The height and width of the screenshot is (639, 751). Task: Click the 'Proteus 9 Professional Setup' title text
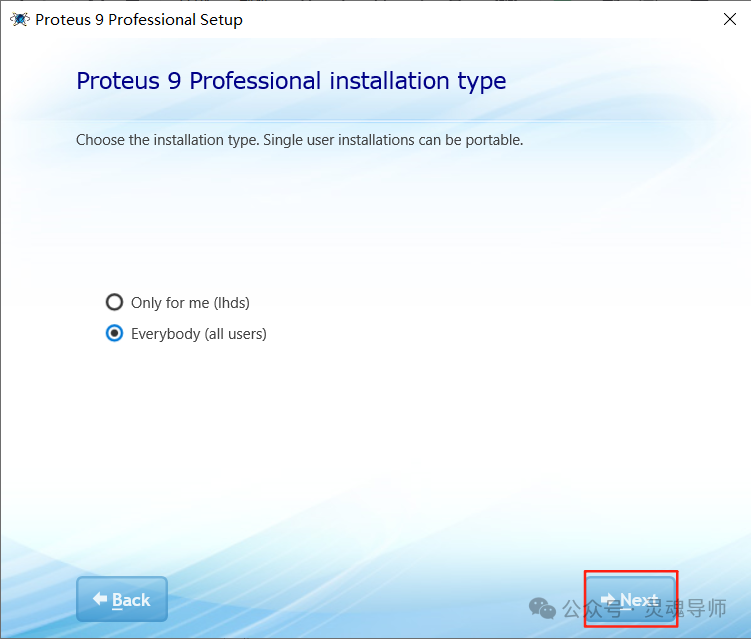coord(139,20)
